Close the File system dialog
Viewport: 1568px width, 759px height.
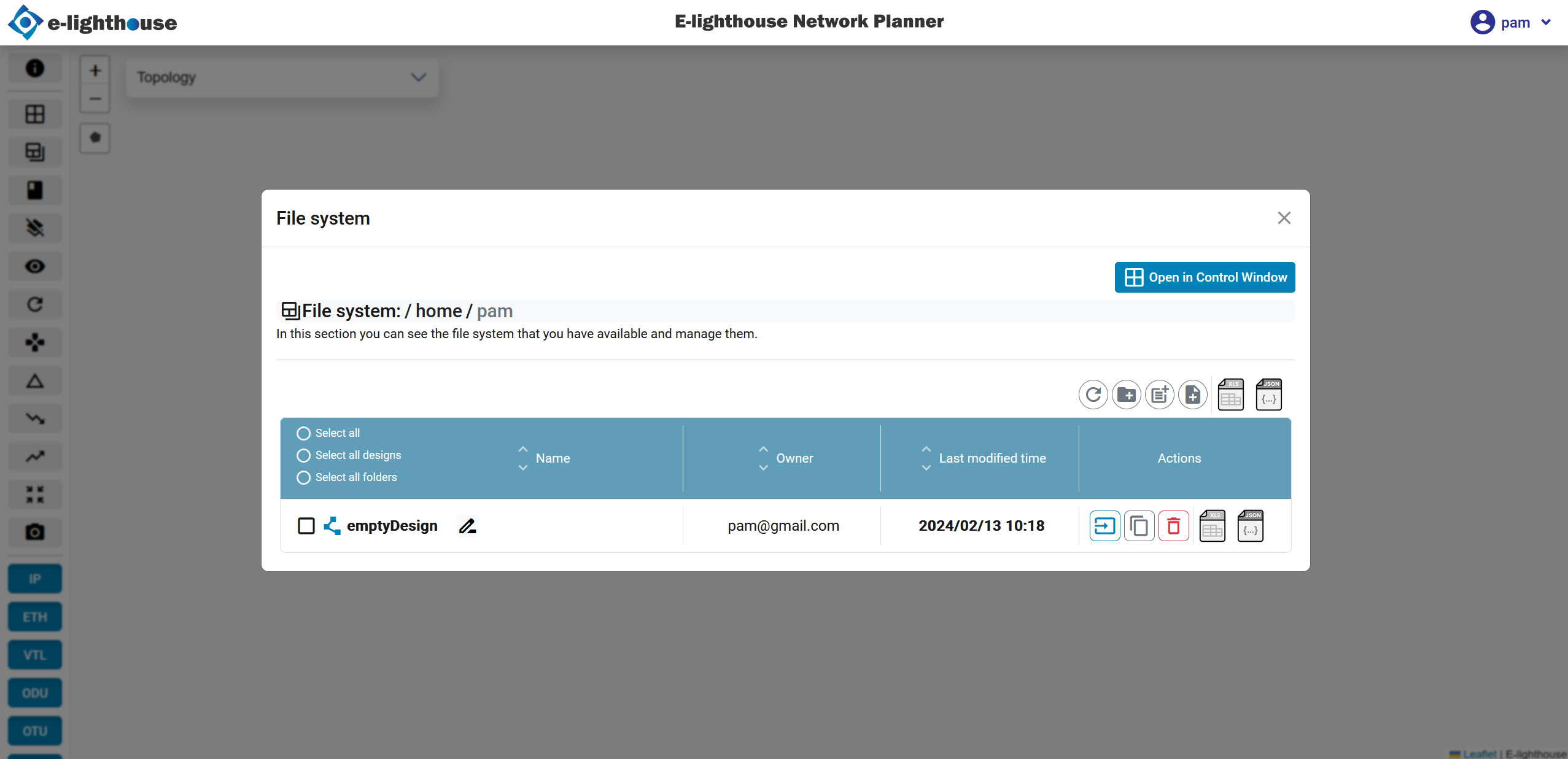pos(1284,218)
